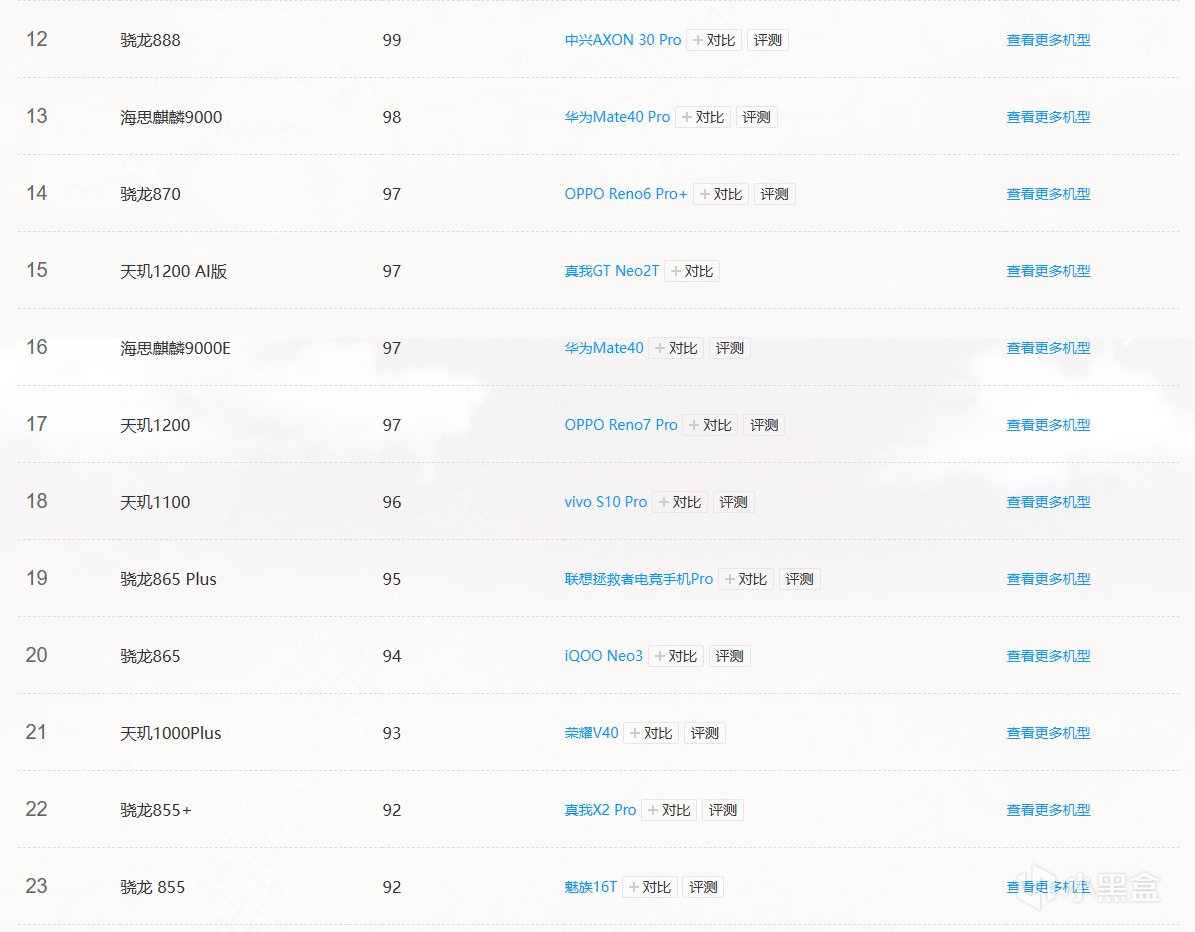1195x932 pixels.
Task: Select the 天玑1200 AI版 chip name
Action: pos(174,271)
